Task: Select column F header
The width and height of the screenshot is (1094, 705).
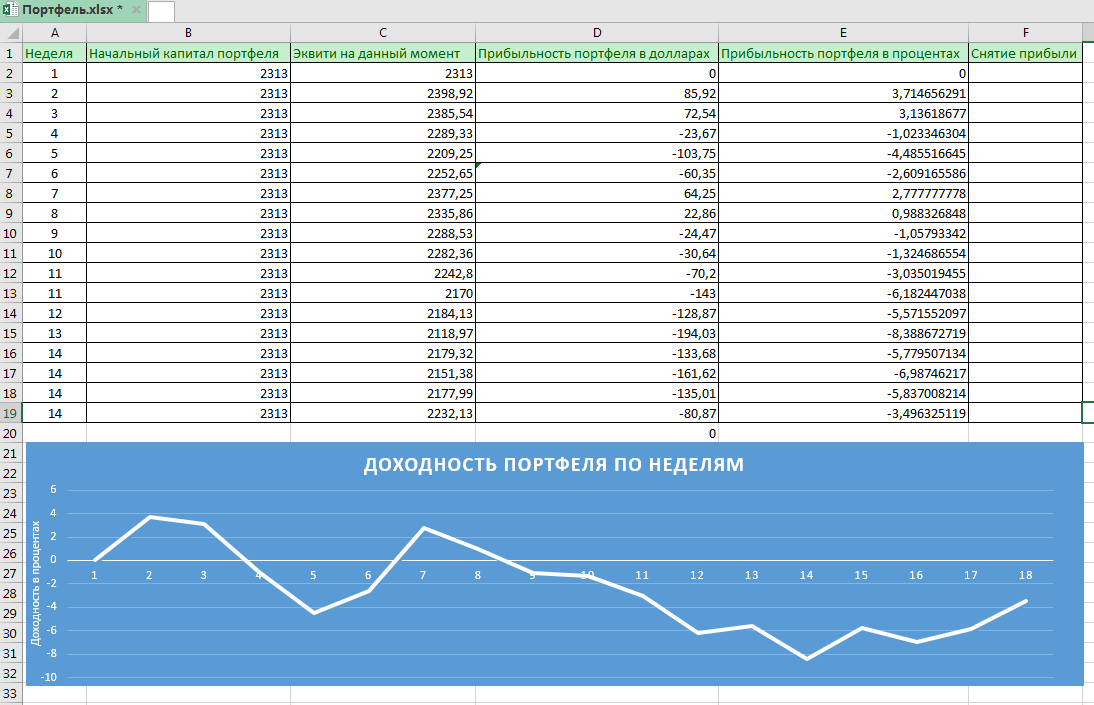Action: click(1025, 33)
